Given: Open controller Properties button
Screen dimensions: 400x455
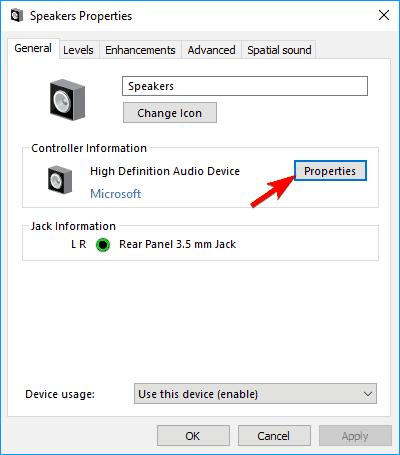Looking at the screenshot, I should pyautogui.click(x=330, y=171).
